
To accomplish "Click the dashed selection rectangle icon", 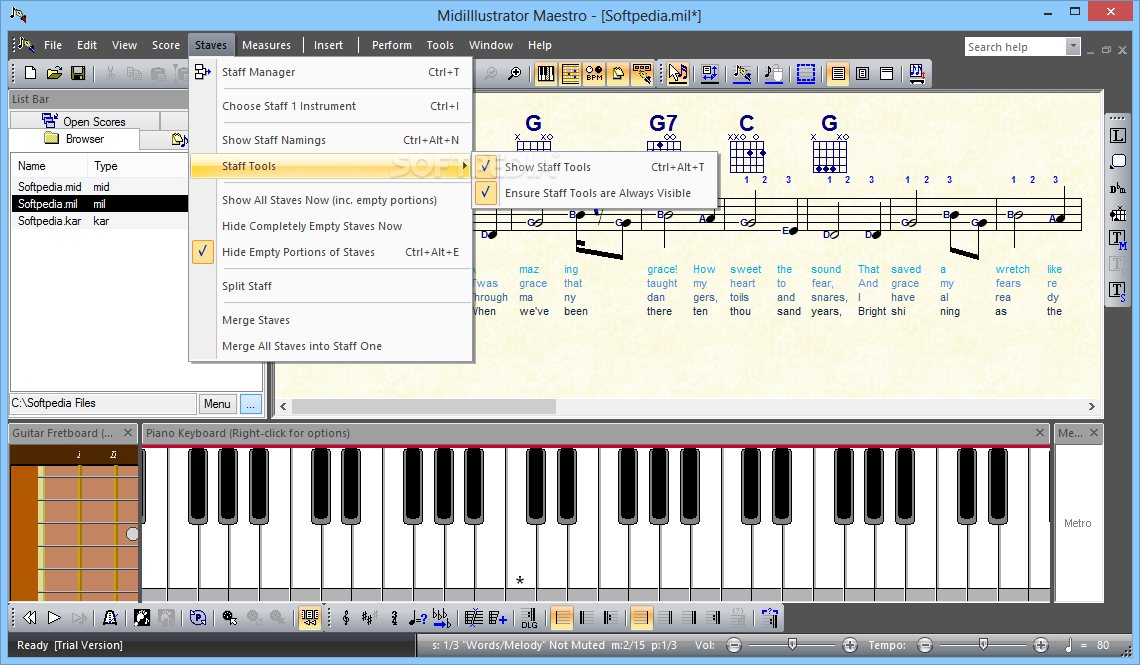I will coord(806,73).
